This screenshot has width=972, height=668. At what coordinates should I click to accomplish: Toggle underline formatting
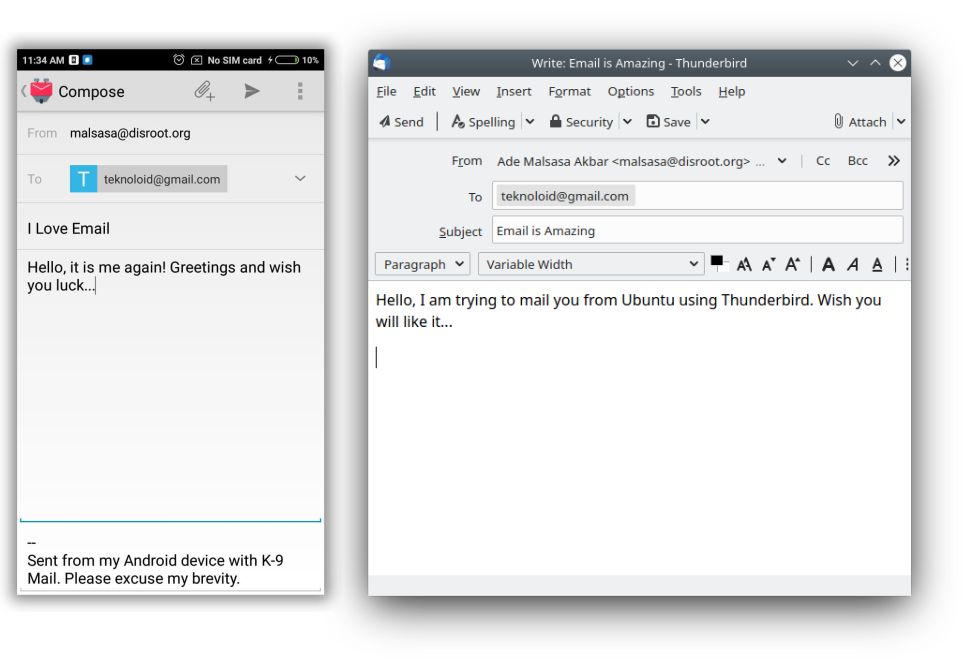[x=877, y=265]
